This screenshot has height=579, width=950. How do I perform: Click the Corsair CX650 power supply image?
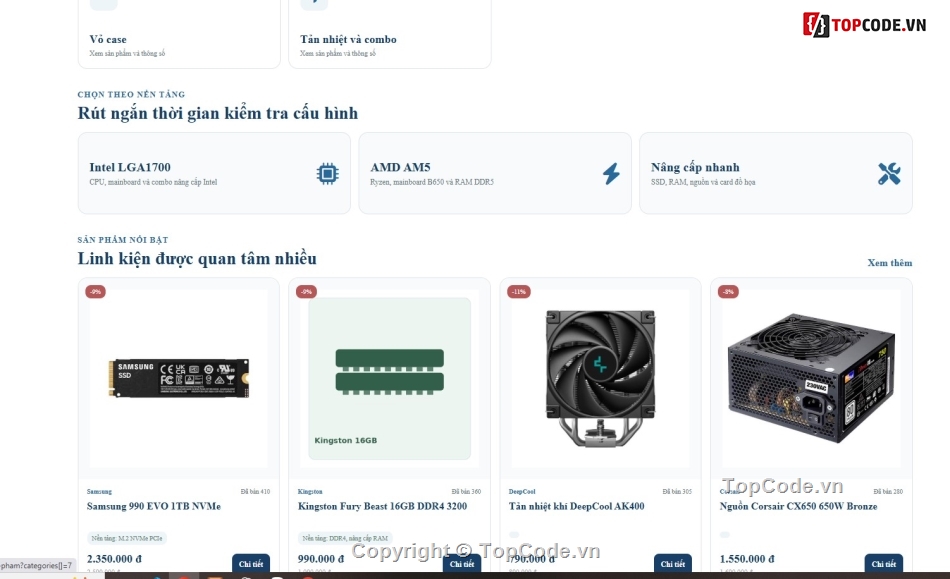click(811, 378)
